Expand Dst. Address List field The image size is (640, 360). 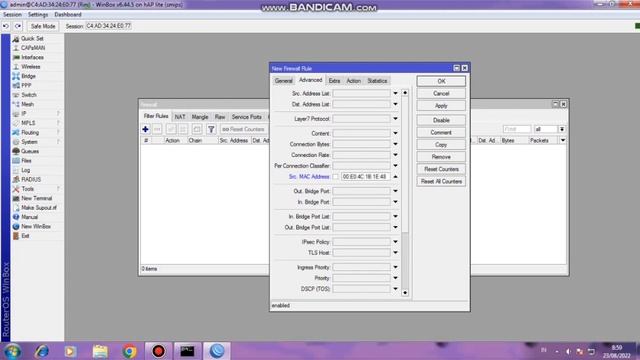pos(395,104)
